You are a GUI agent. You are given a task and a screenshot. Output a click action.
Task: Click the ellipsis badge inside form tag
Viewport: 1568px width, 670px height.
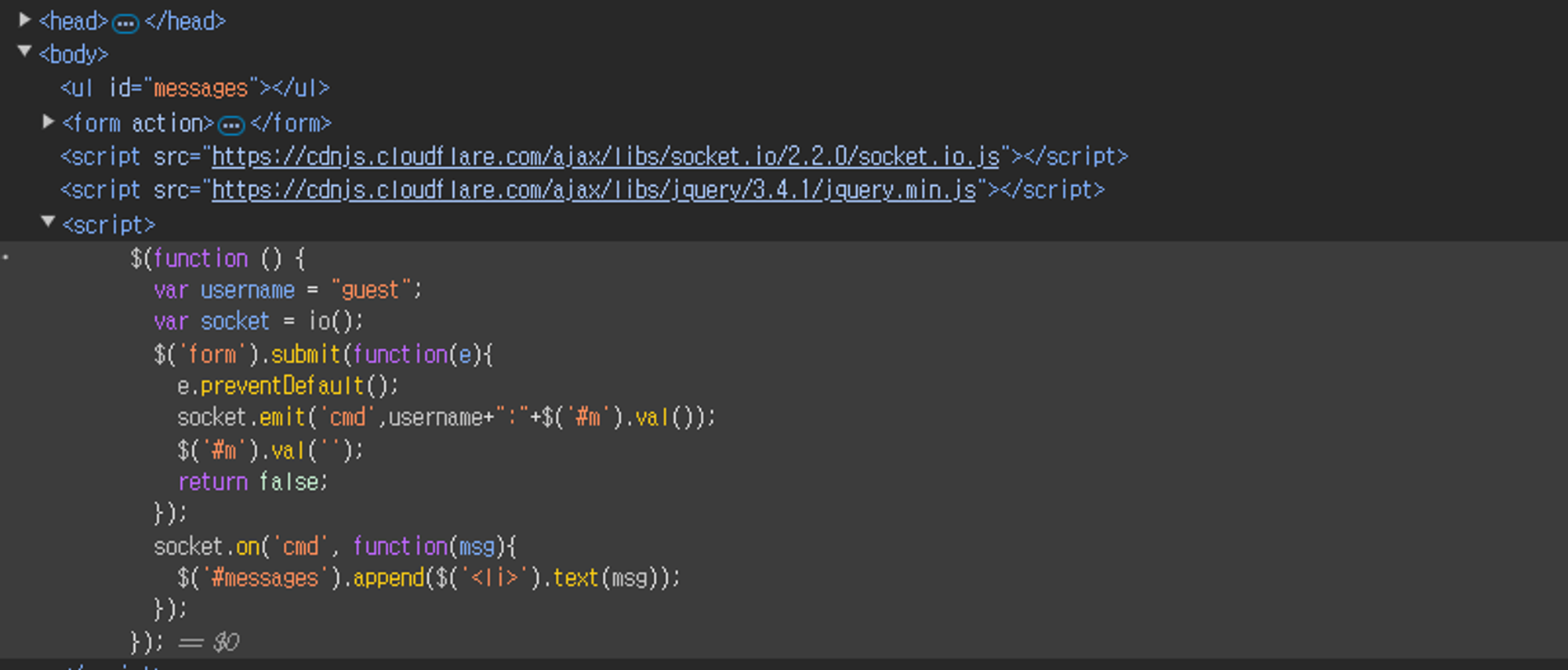[231, 125]
